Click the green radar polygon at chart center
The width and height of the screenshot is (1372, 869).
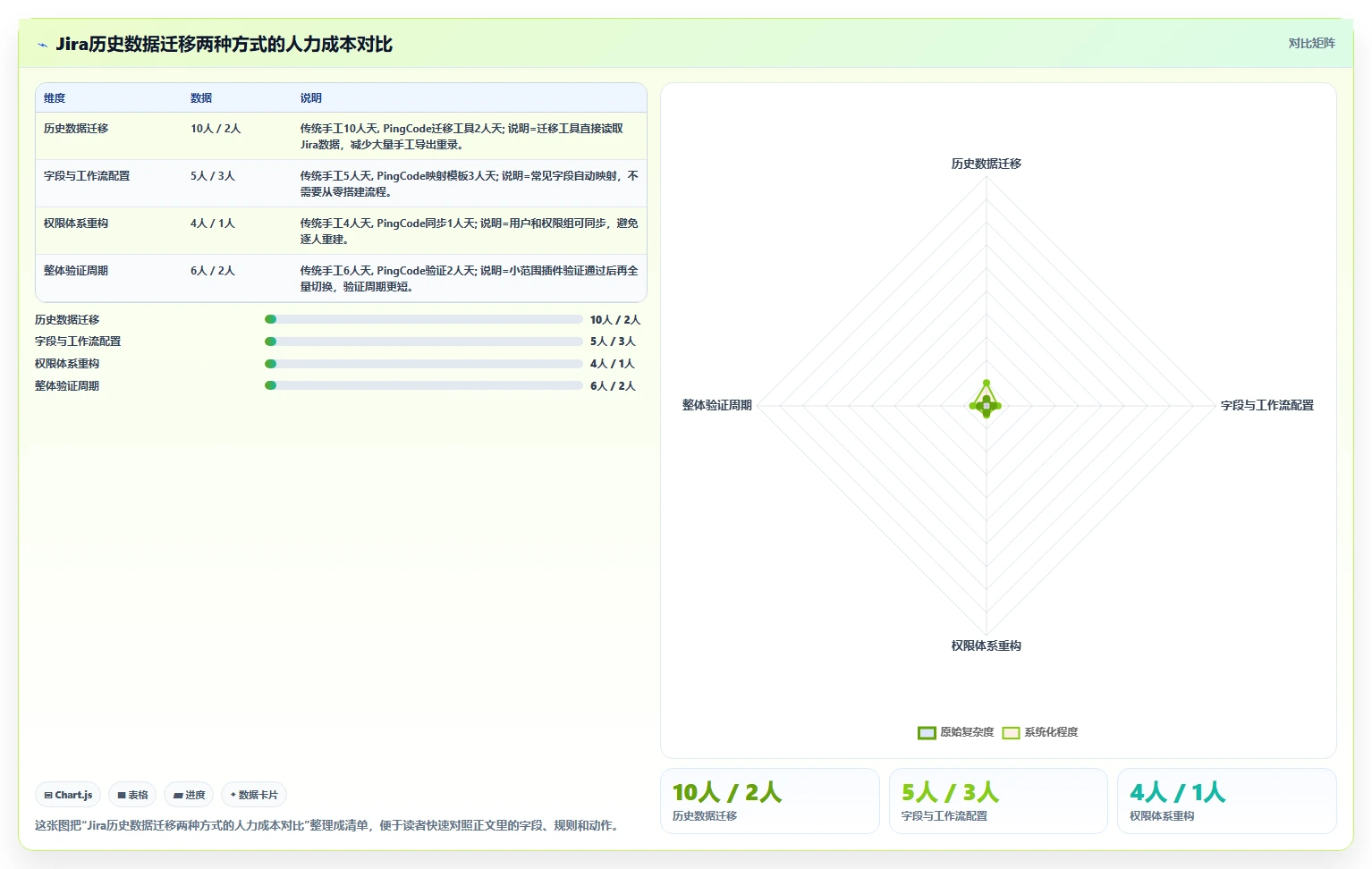[x=987, y=400]
